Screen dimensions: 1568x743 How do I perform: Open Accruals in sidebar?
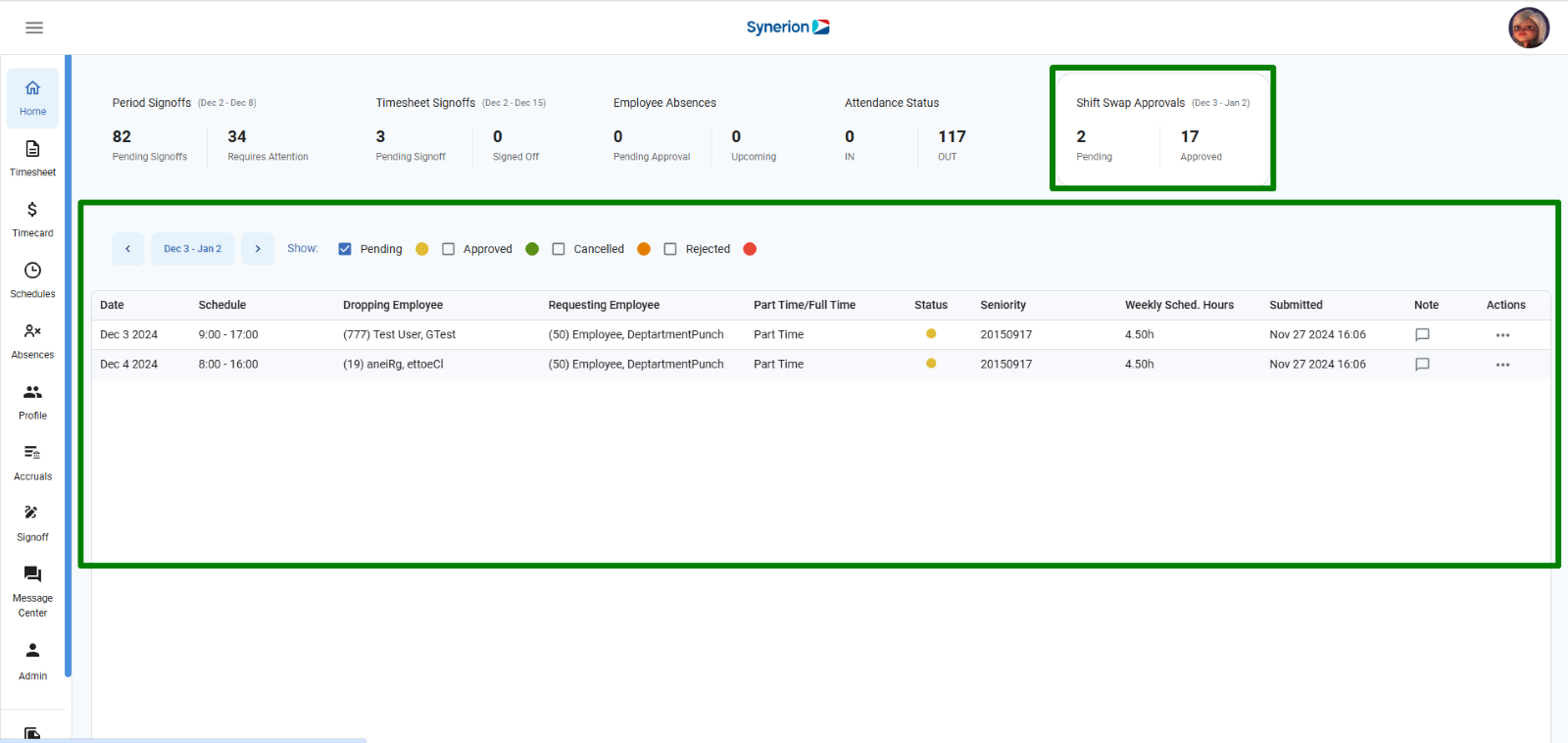(32, 463)
